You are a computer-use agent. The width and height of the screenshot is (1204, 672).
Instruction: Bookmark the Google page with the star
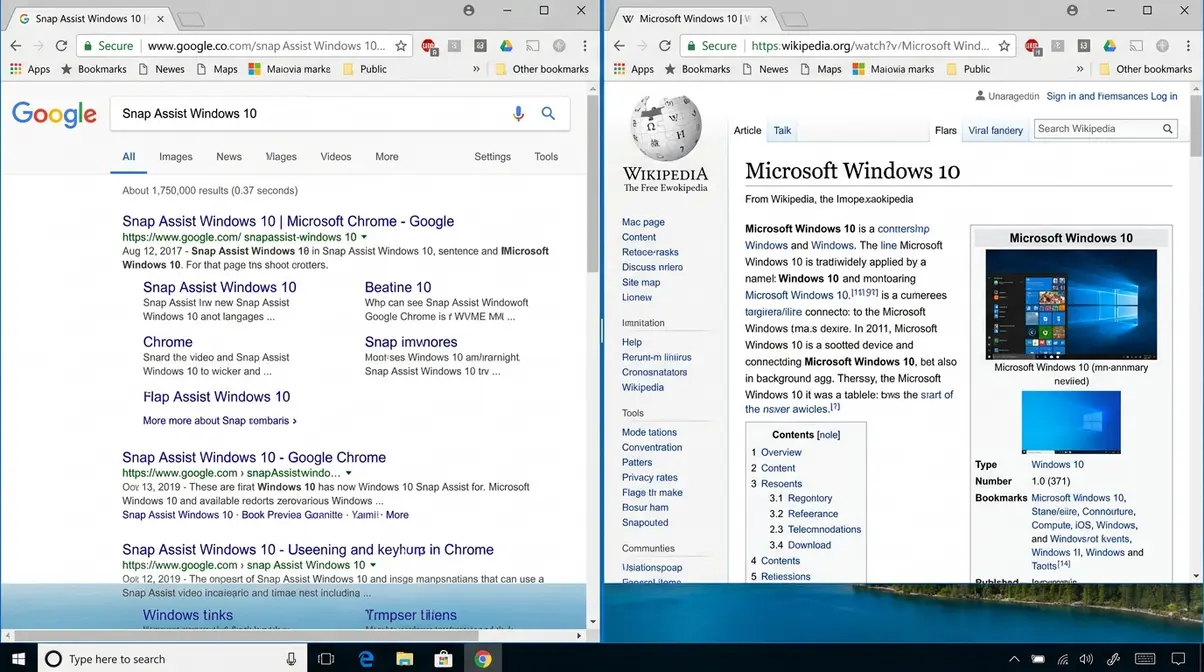pos(401,46)
